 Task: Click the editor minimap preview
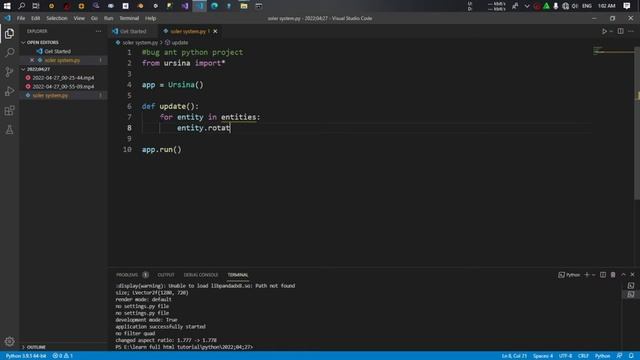[x=613, y=51]
